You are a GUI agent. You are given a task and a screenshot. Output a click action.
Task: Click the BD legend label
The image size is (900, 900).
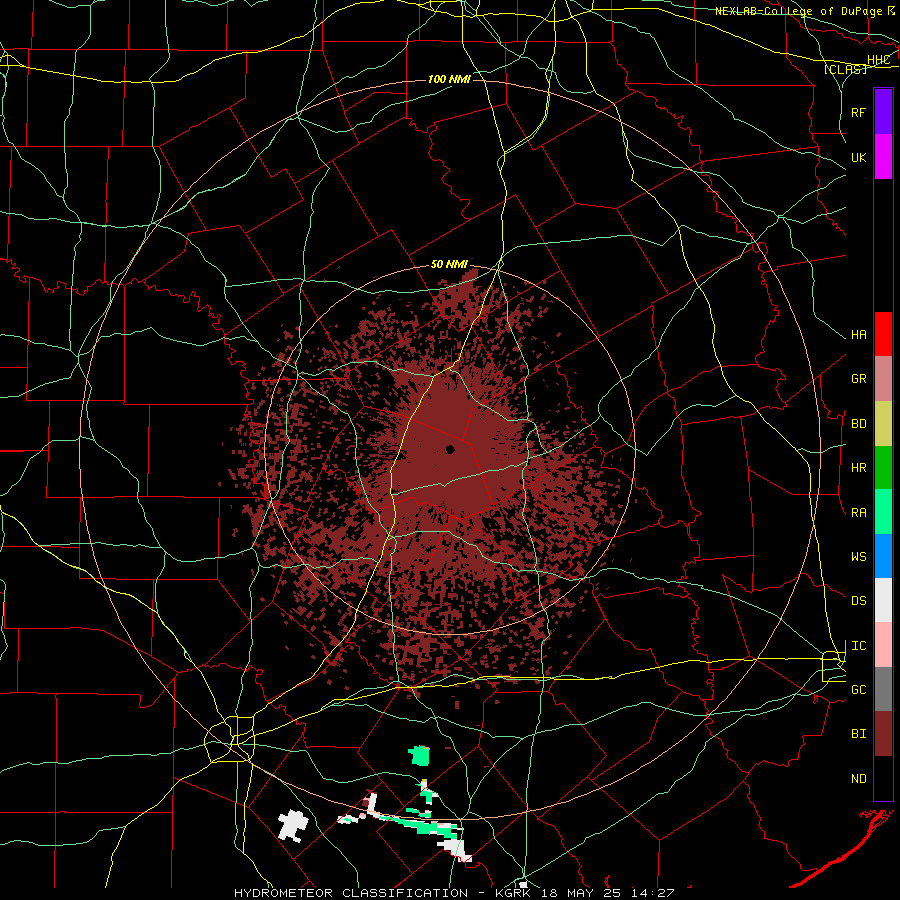(858, 424)
